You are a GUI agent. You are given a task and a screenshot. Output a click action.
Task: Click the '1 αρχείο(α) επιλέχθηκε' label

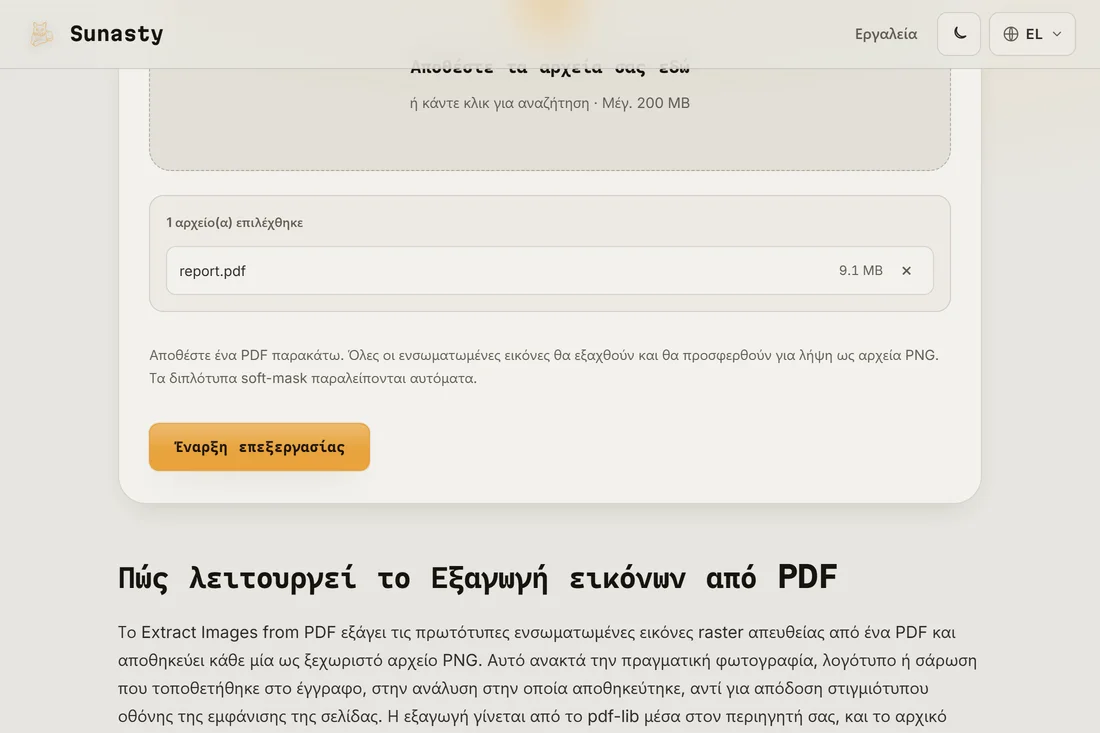234,222
